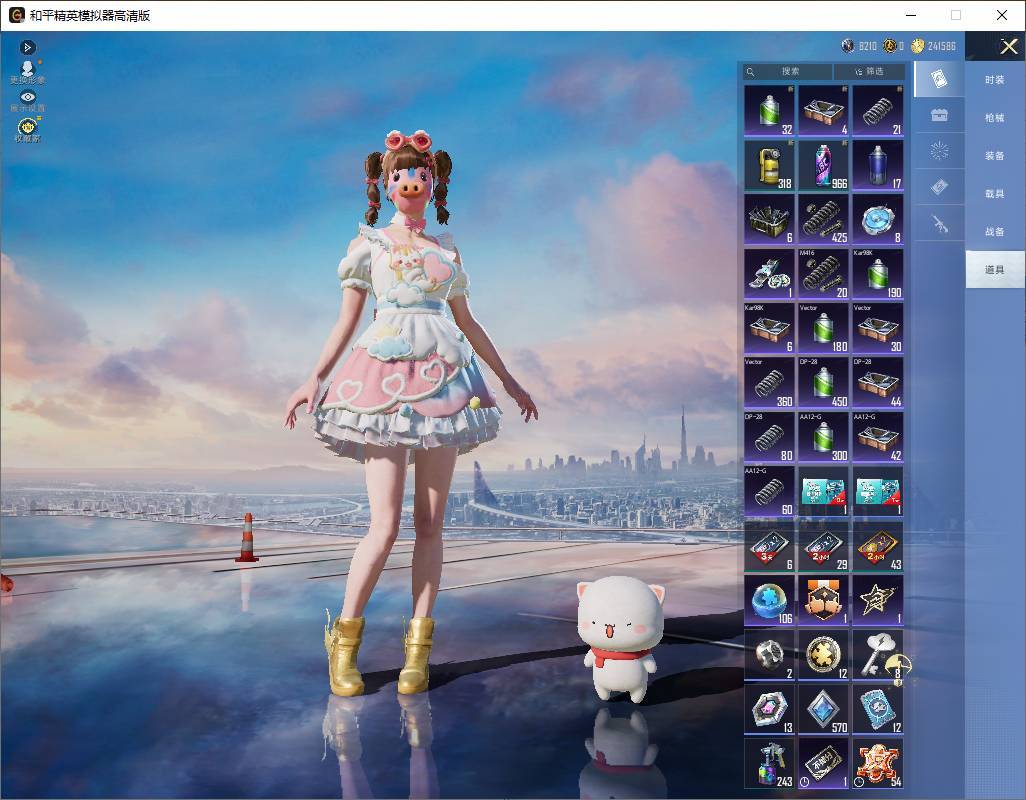Image resolution: width=1026 pixels, height=800 pixels.
Task: Select the fireworks sub-category icon
Action: point(939,151)
